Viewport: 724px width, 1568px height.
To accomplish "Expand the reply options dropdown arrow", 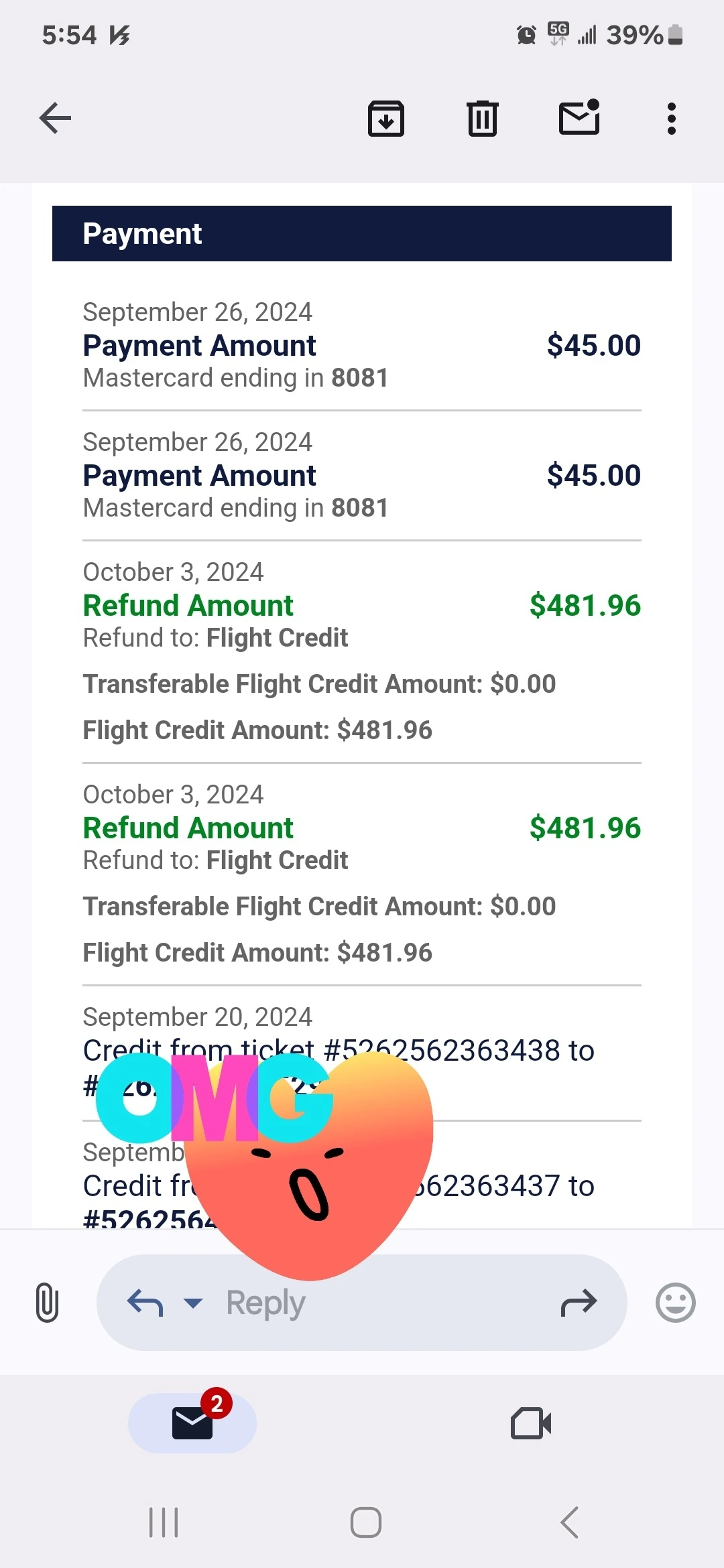I will (x=193, y=1303).
